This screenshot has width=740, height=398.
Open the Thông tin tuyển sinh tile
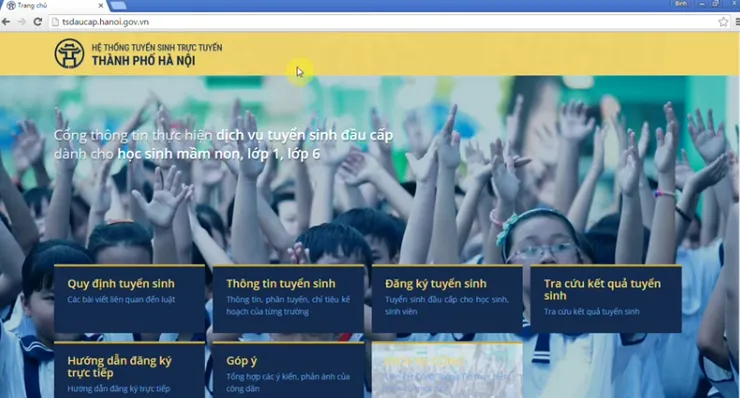tap(288, 299)
